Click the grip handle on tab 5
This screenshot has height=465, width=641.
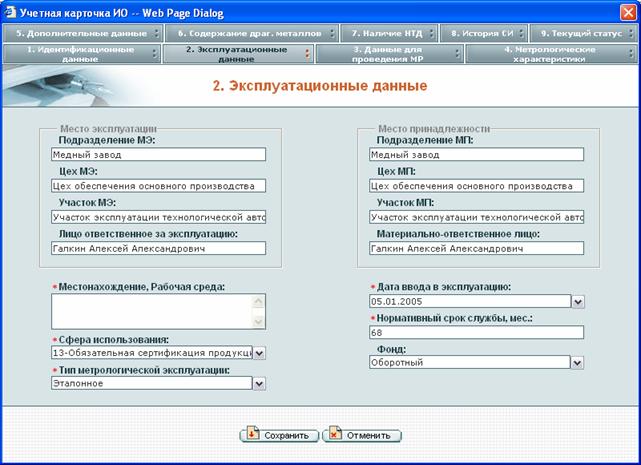click(x=157, y=33)
